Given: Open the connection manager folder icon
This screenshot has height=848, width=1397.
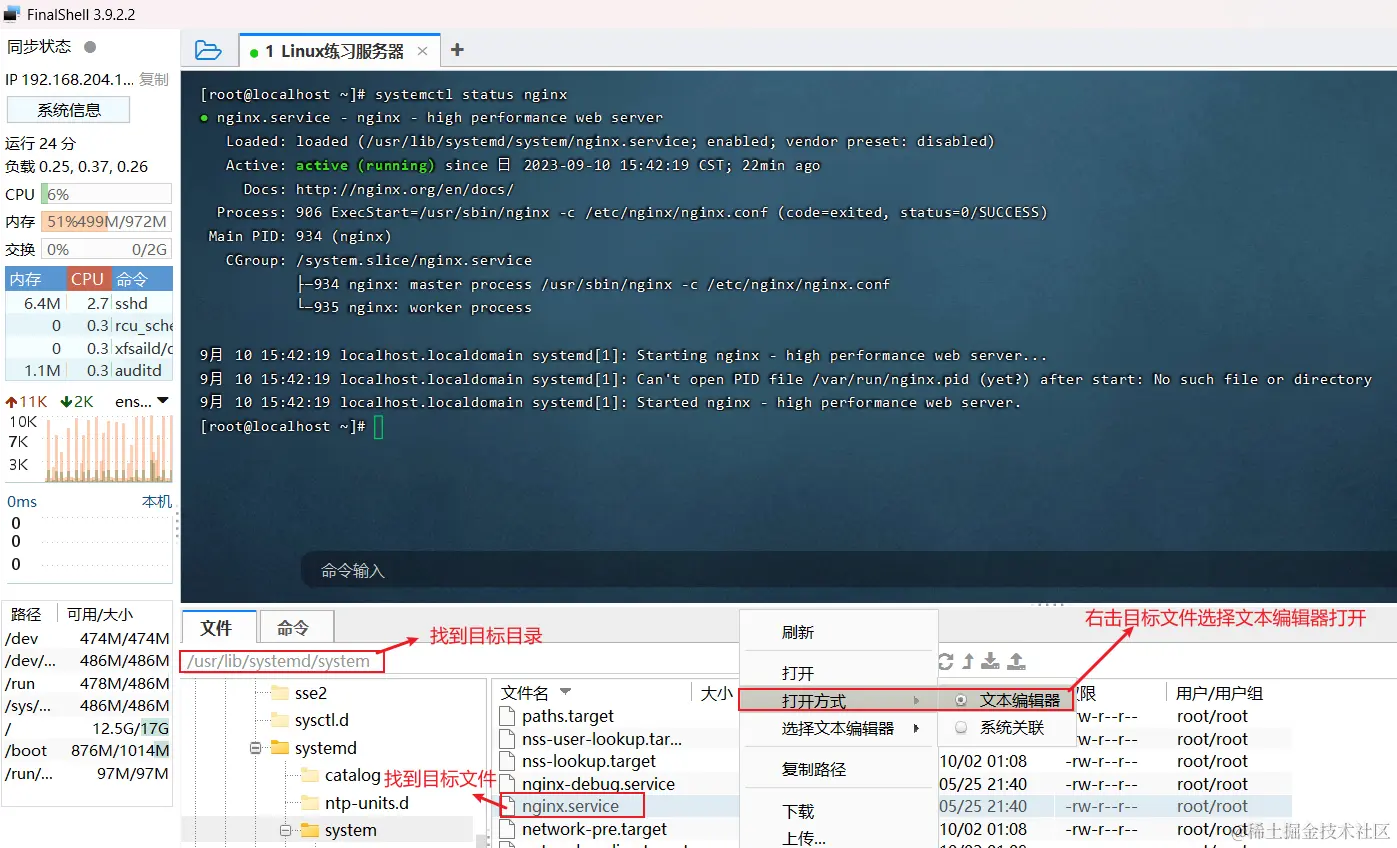Looking at the screenshot, I should coord(208,50).
